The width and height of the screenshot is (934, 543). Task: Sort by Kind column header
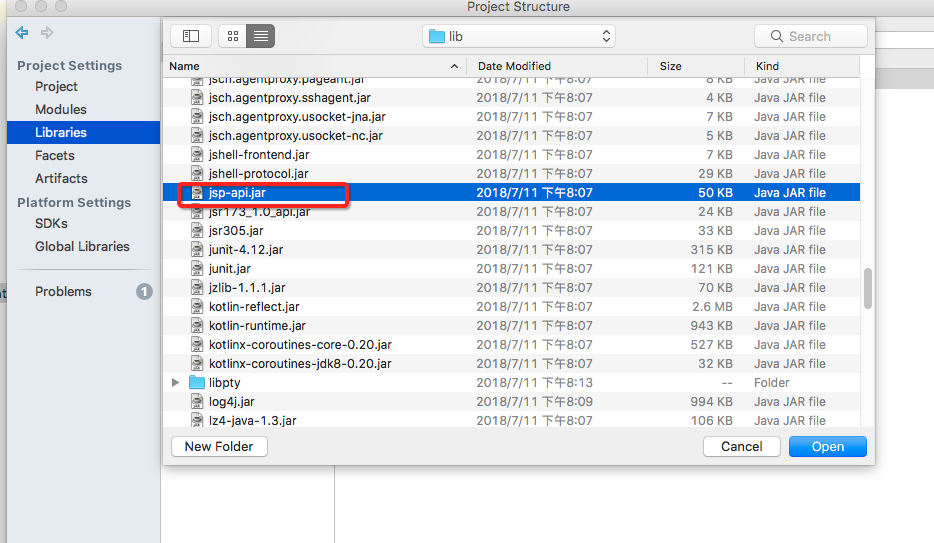(802, 66)
